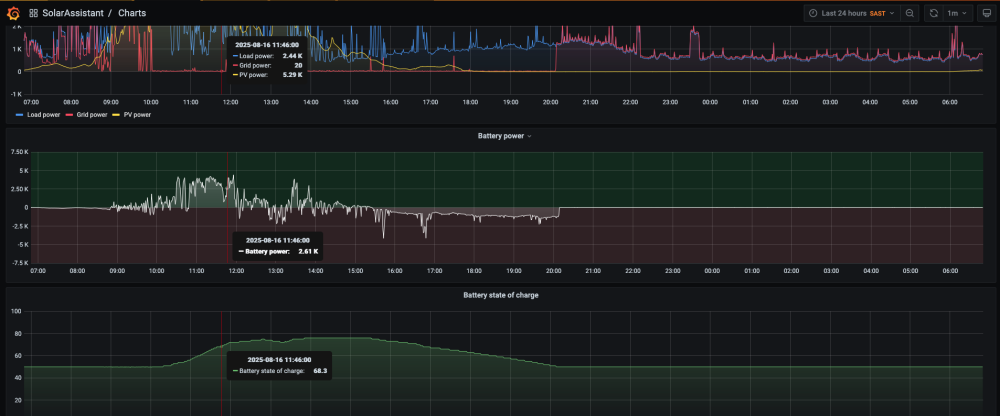The width and height of the screenshot is (1000, 416).
Task: Click the Charts breadcrumb title
Action: [132, 13]
